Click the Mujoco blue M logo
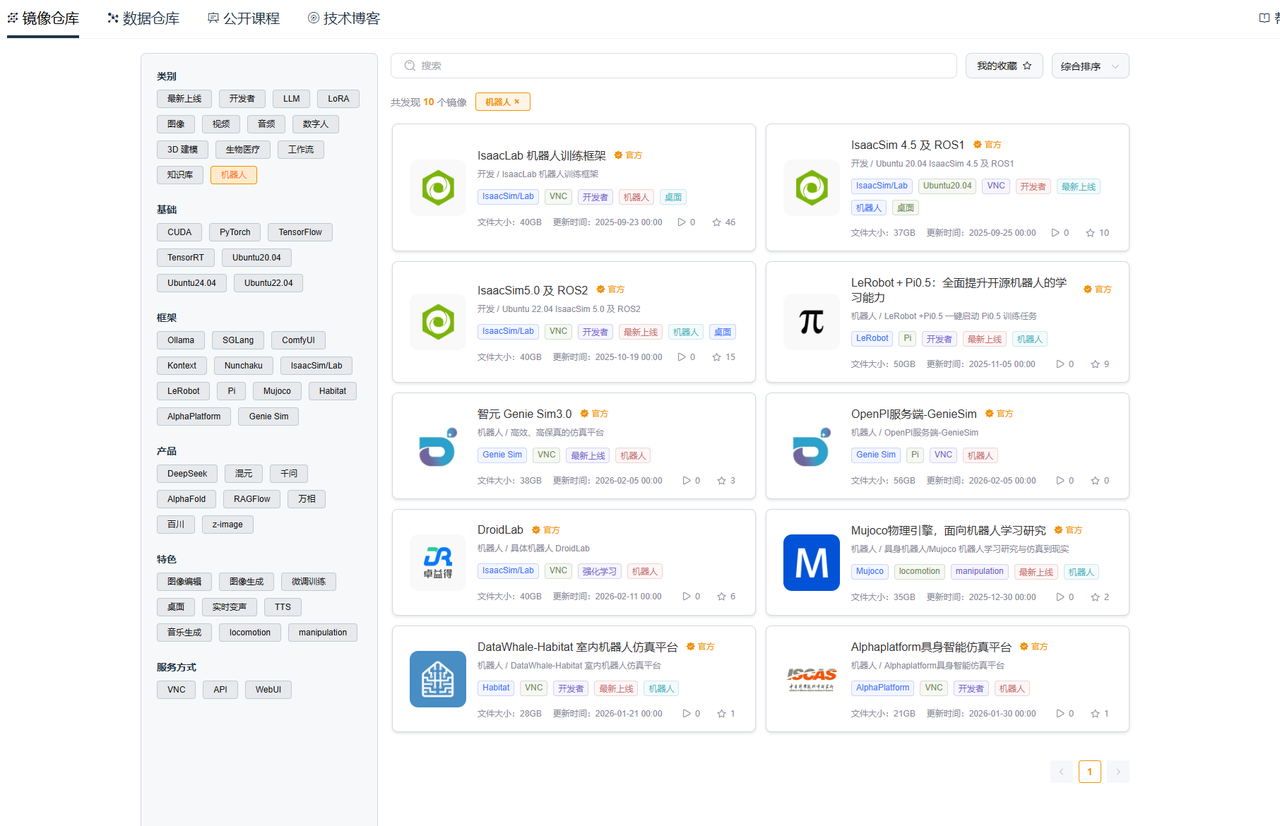 tap(811, 562)
